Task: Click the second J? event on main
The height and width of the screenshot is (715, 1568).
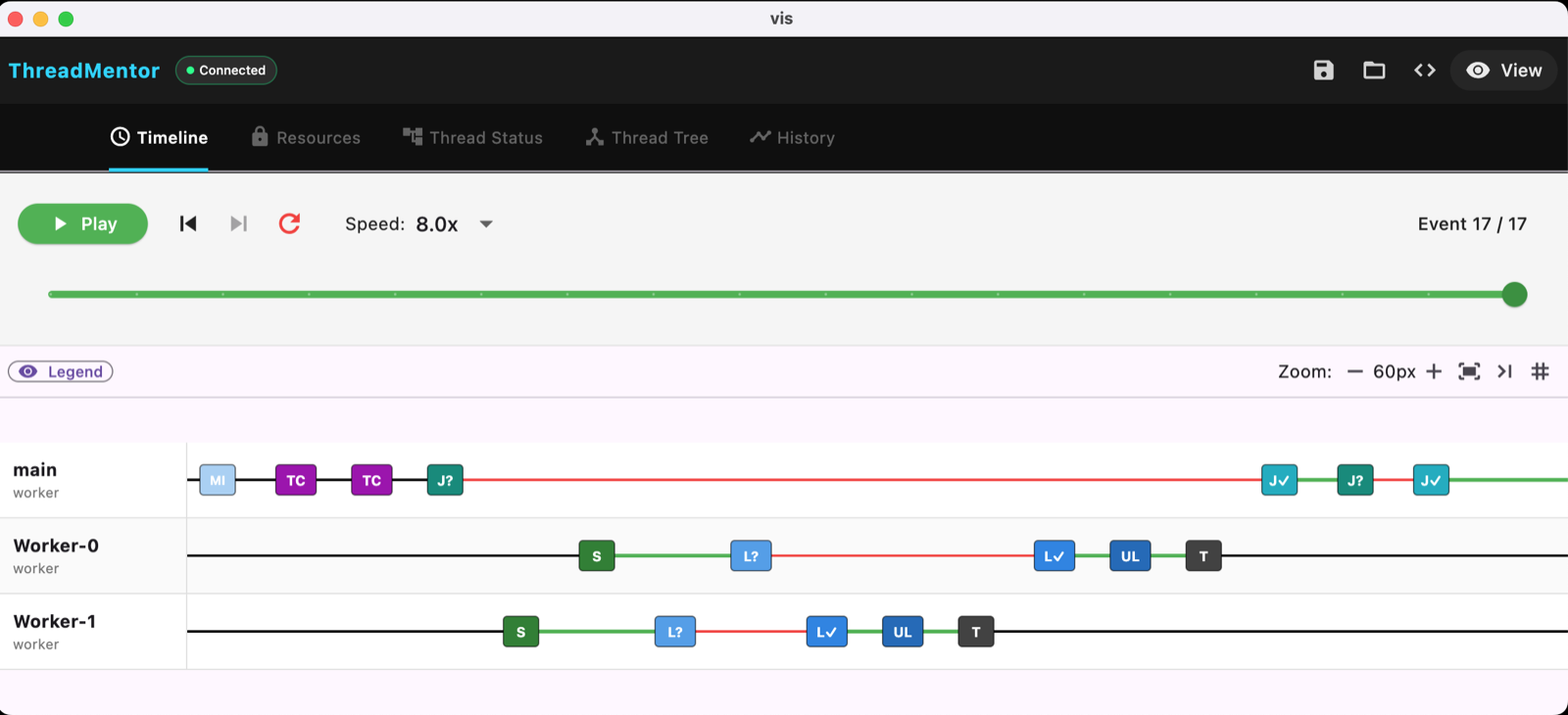Action: (1355, 480)
